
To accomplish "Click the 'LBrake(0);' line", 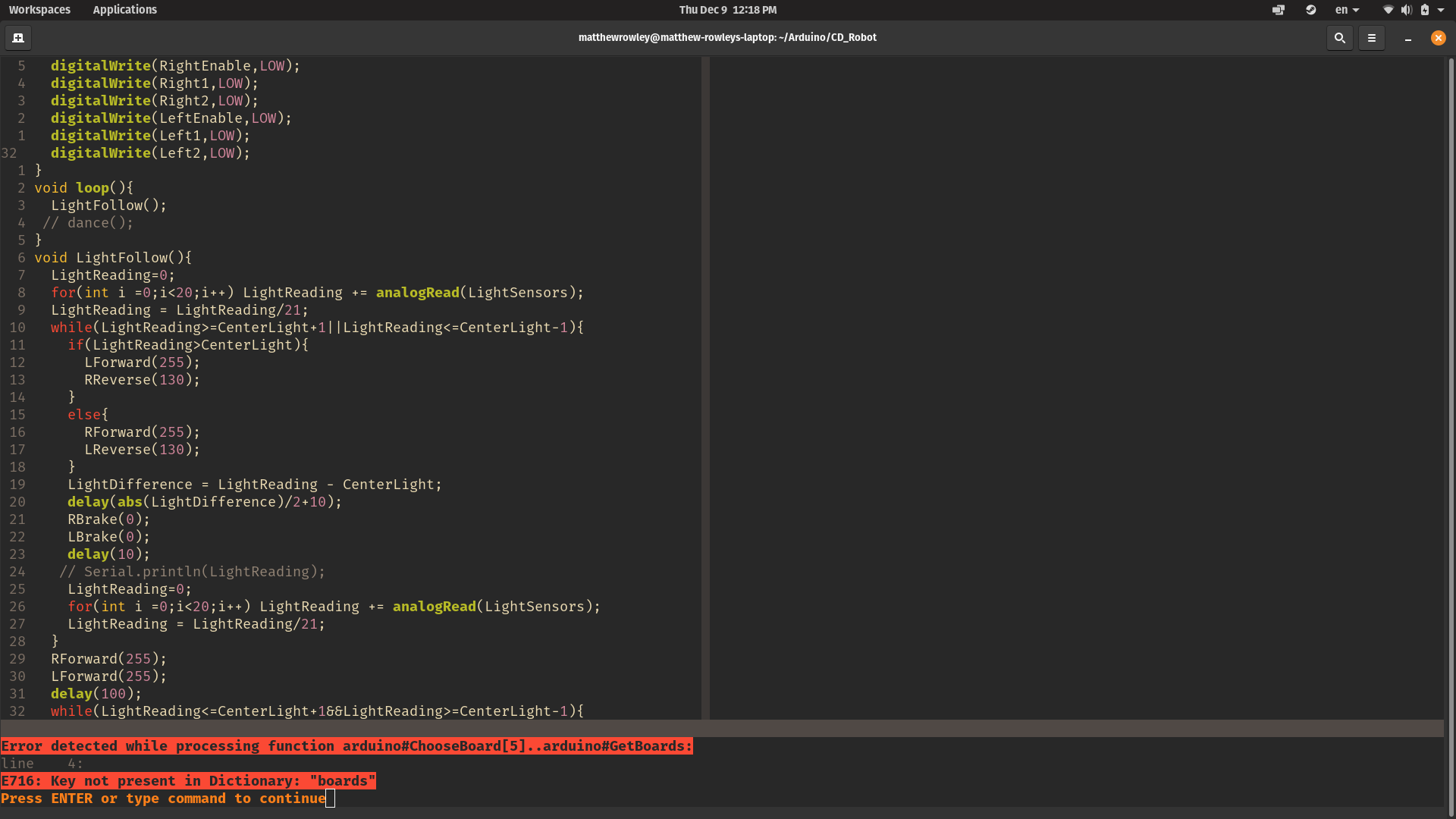I will [x=108, y=537].
